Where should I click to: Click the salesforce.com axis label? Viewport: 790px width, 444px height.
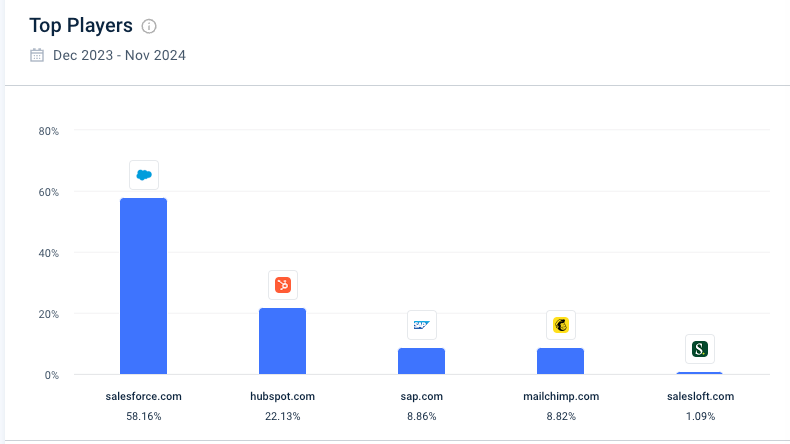[x=143, y=396]
